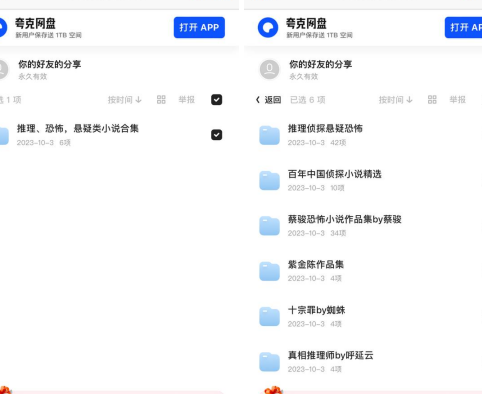Click folder icon of 紫金陈作品集
Image resolution: width=482 pixels, height=394 pixels.
(x=269, y=271)
